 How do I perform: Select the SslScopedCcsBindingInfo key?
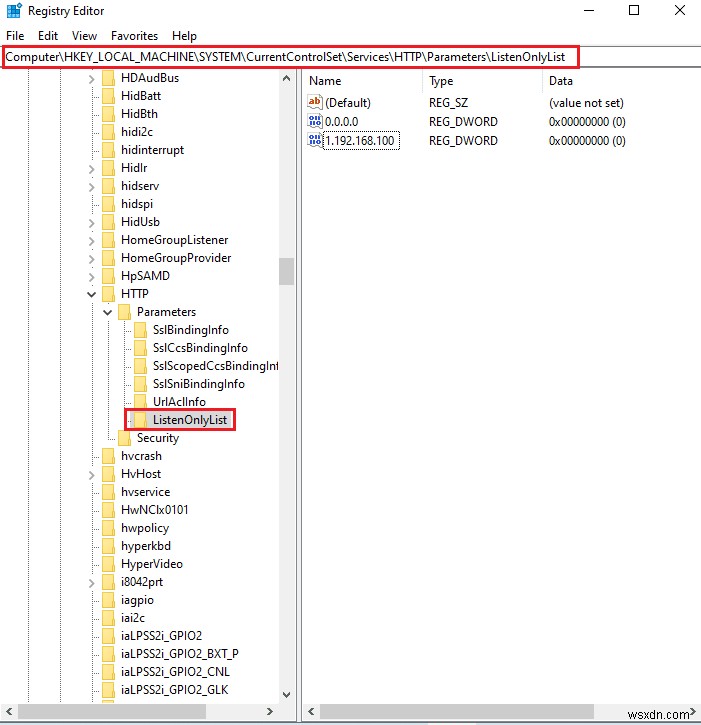pos(215,366)
